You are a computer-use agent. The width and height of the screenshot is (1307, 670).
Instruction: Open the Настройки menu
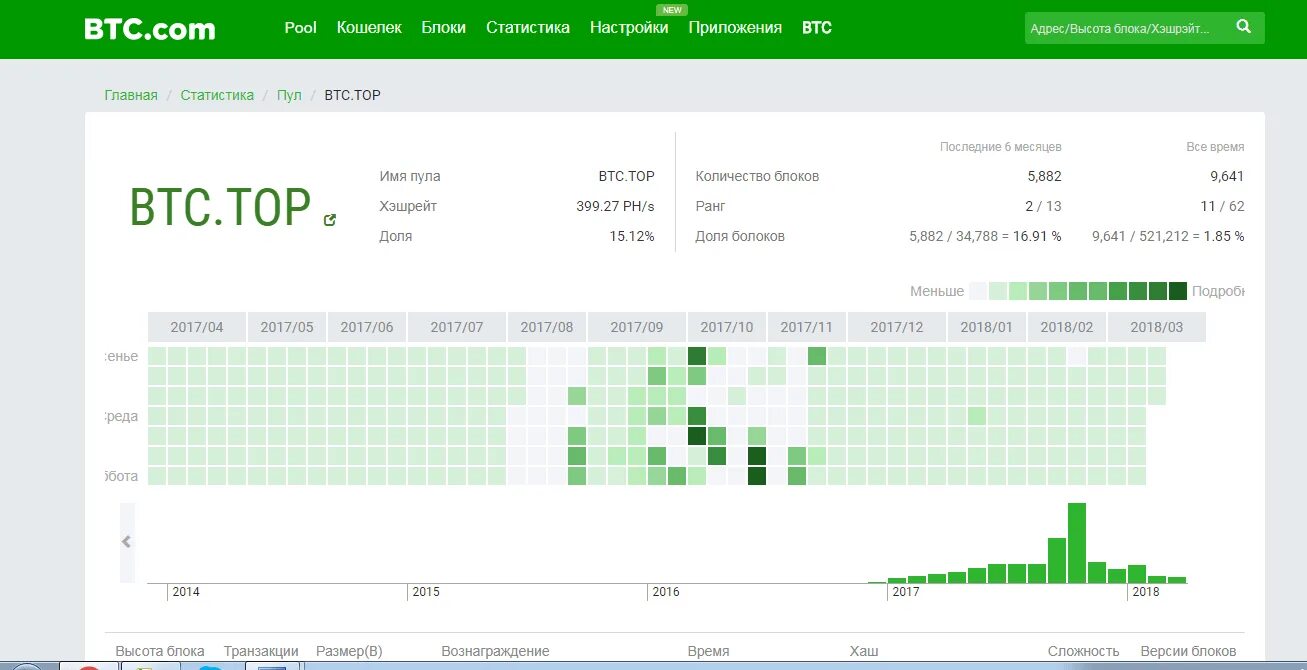(629, 28)
